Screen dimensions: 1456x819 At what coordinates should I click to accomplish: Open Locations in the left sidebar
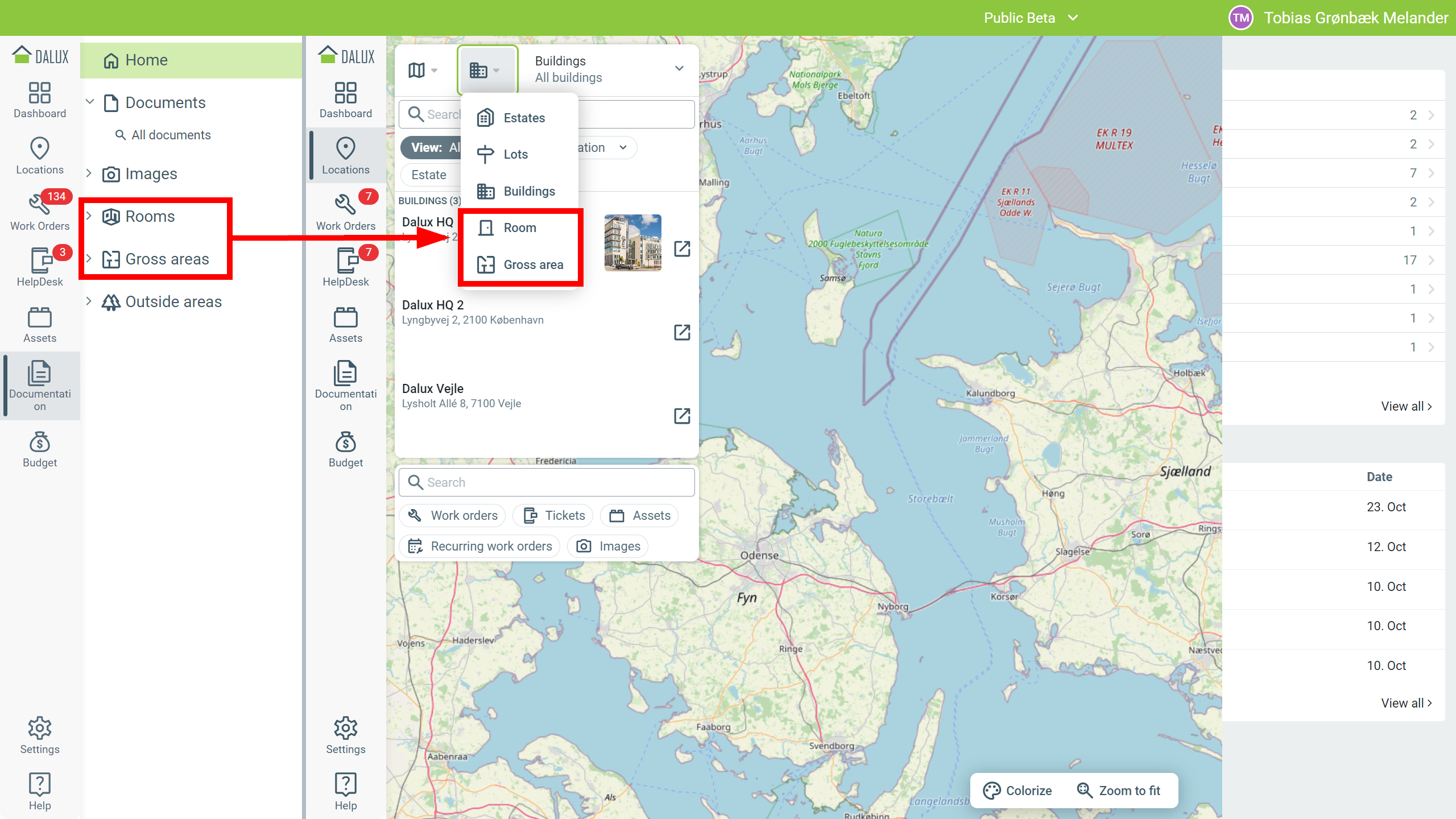40,156
